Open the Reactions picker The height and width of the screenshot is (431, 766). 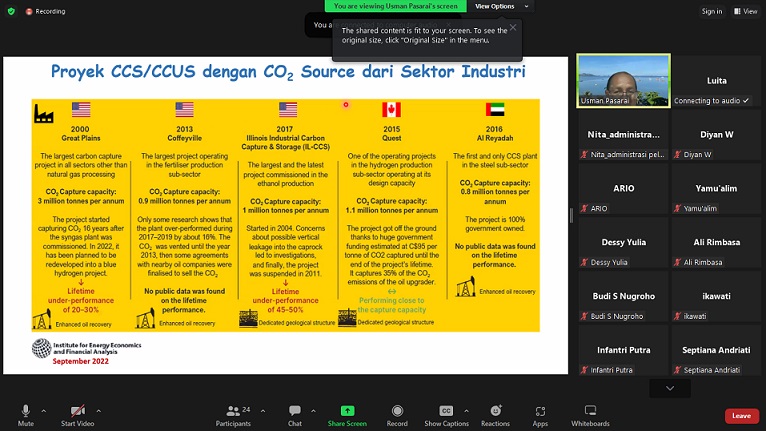495,412
